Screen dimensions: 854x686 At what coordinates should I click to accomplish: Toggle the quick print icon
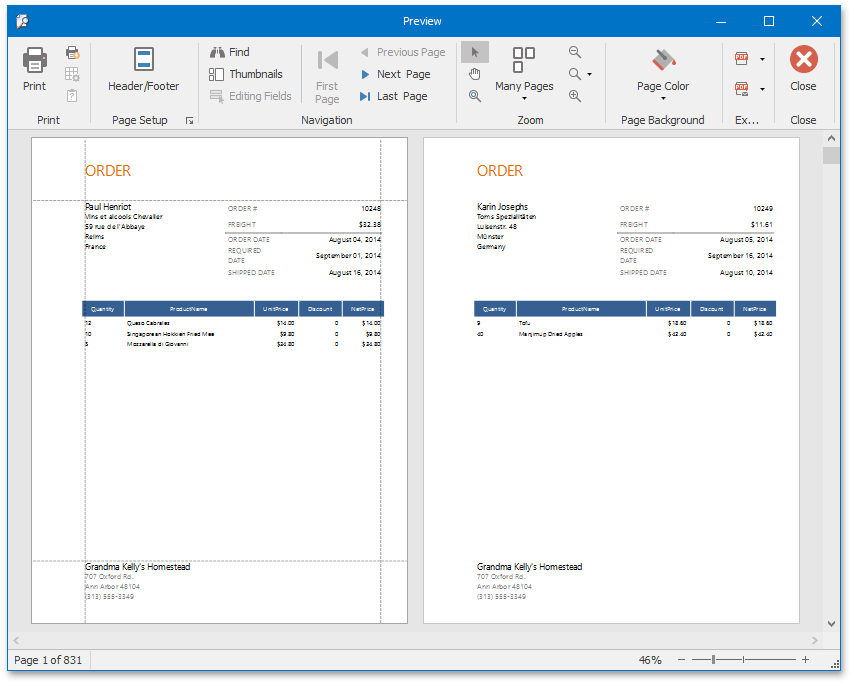click(x=71, y=52)
